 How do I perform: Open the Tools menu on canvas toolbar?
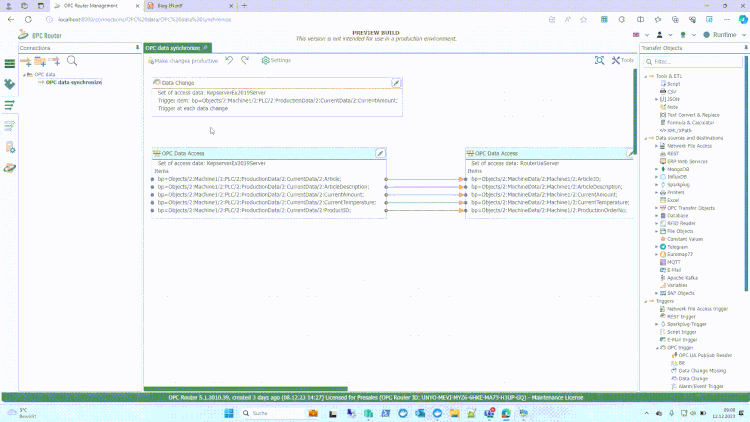(622, 60)
